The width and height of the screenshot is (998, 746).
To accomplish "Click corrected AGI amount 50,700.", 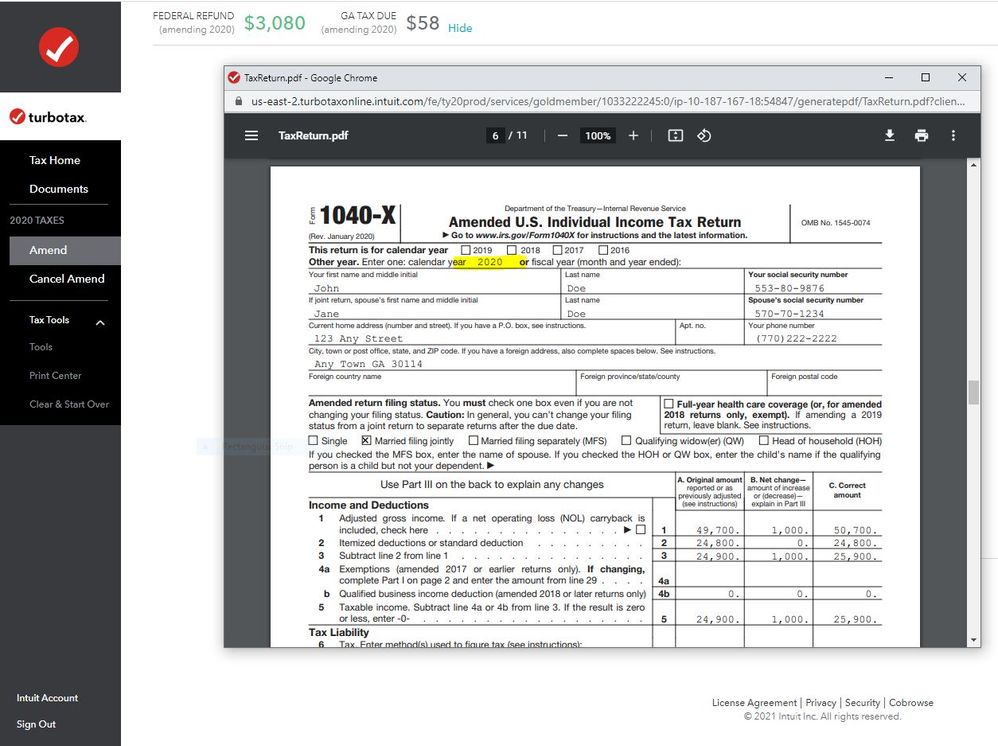I will [x=855, y=530].
